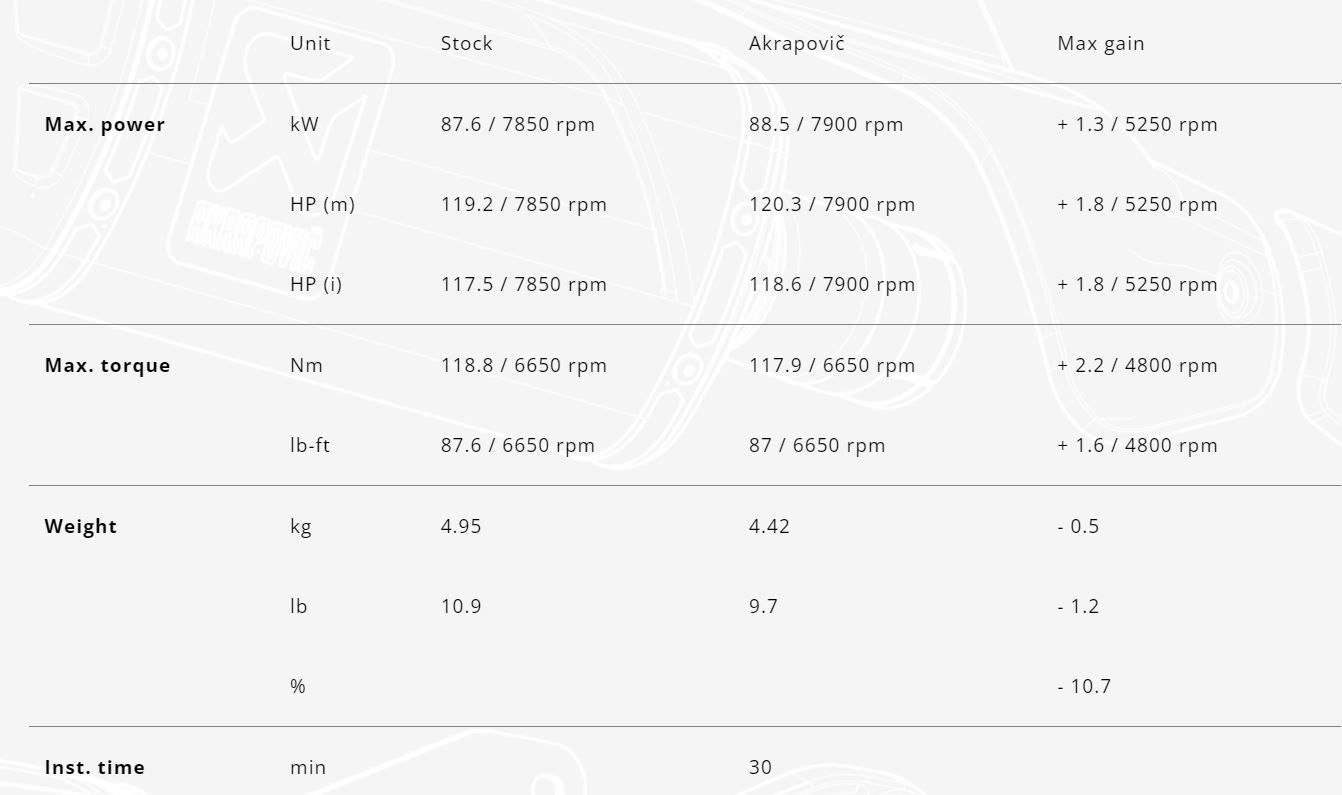Image resolution: width=1342 pixels, height=795 pixels.
Task: Click the Unit column header
Action: tap(310, 44)
